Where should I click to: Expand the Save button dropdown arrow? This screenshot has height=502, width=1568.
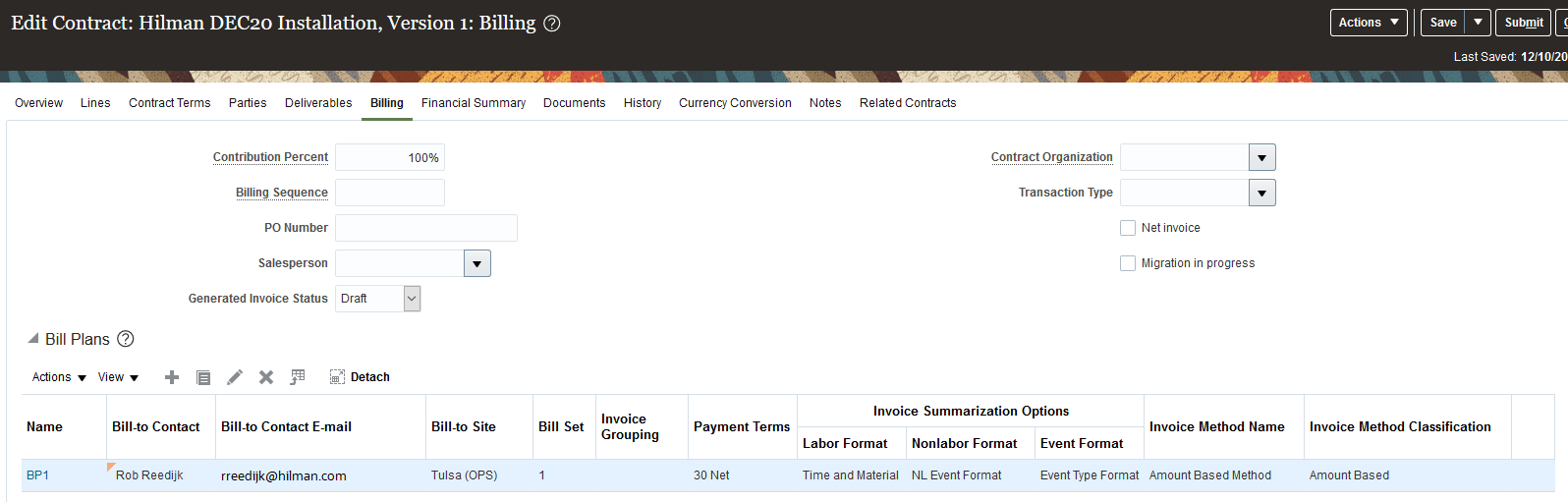1478,23
